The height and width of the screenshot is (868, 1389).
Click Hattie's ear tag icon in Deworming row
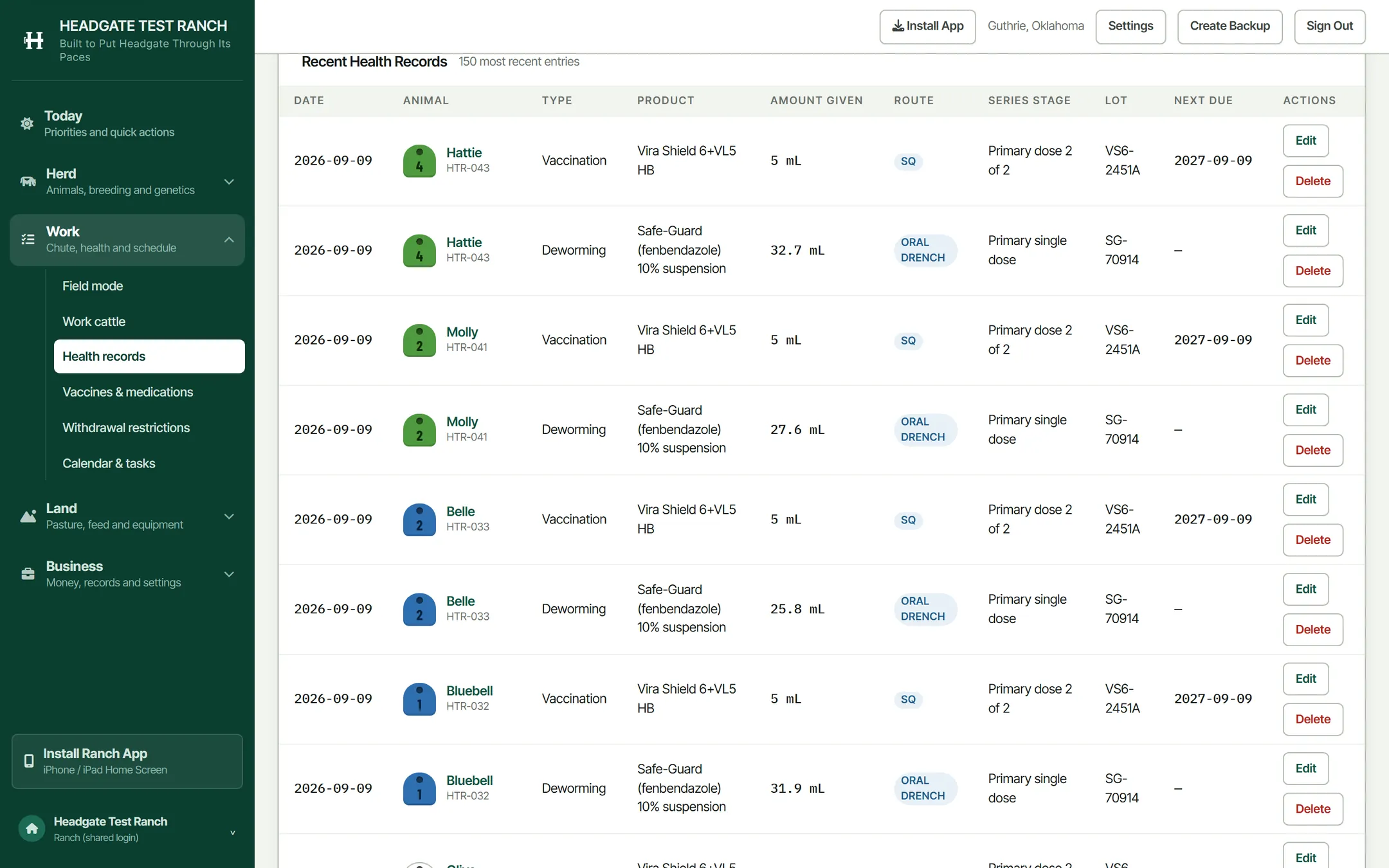(x=419, y=250)
